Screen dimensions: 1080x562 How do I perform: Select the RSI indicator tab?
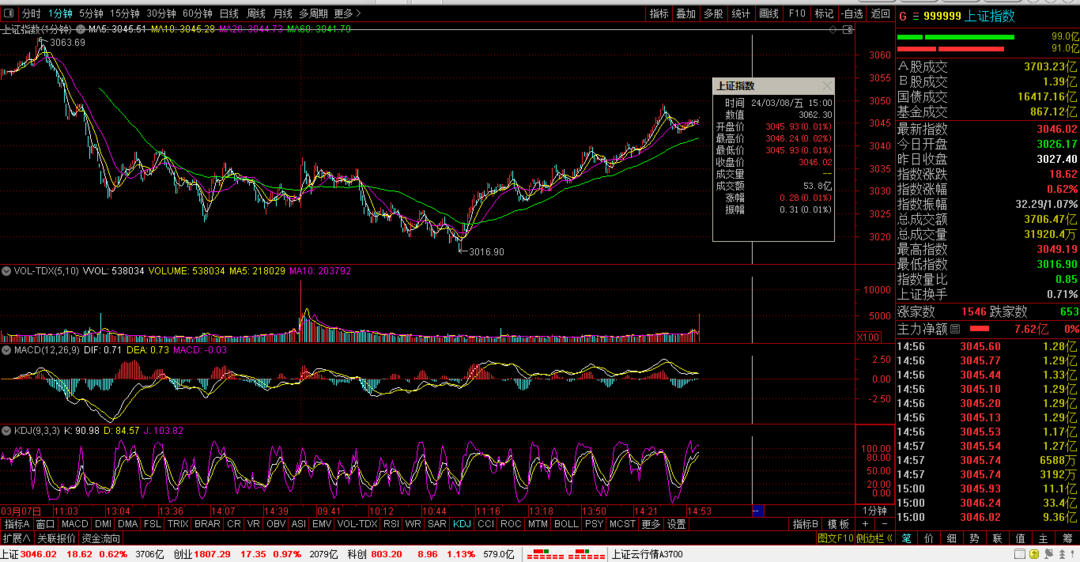click(x=391, y=524)
